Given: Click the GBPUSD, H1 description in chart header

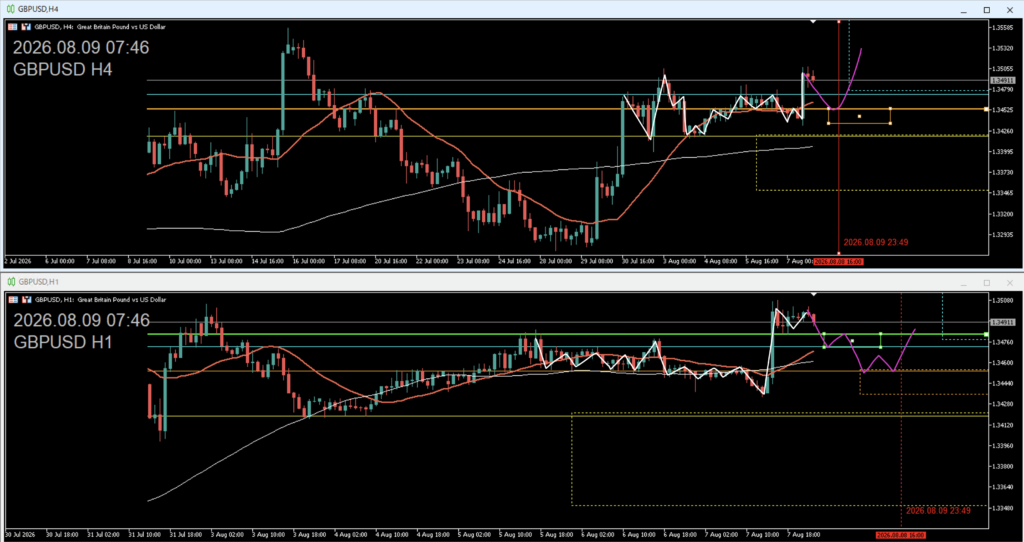Looking at the screenshot, I should (x=101, y=300).
